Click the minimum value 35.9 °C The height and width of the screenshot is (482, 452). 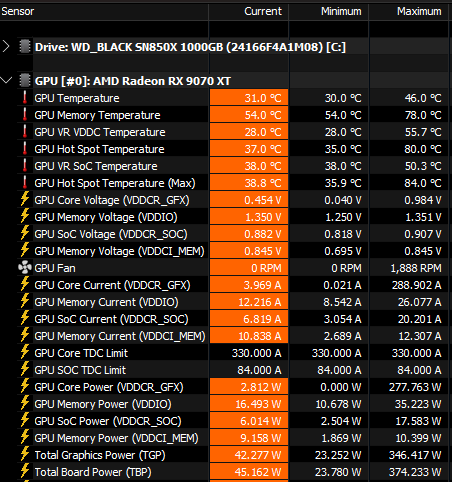coord(343,183)
